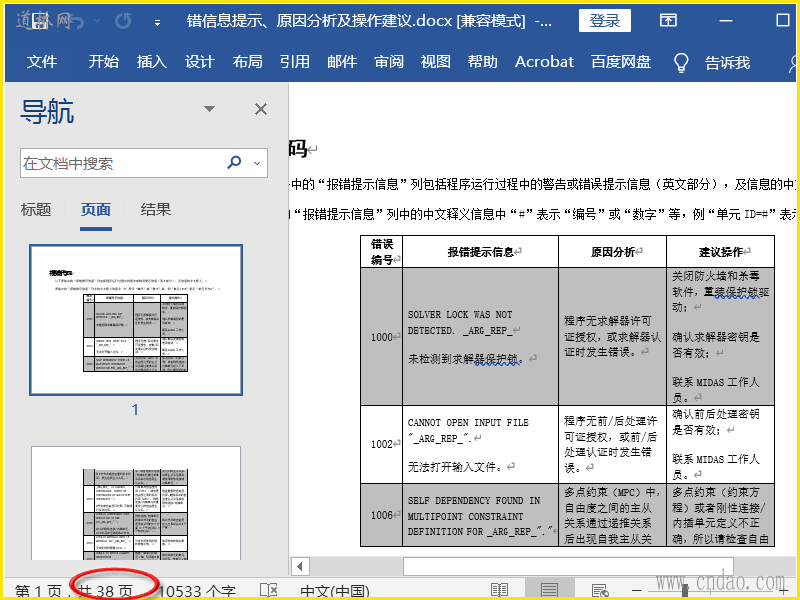Switch to the 审阅 ribbon tab
Image resolution: width=800 pixels, height=600 pixels.
(x=389, y=62)
